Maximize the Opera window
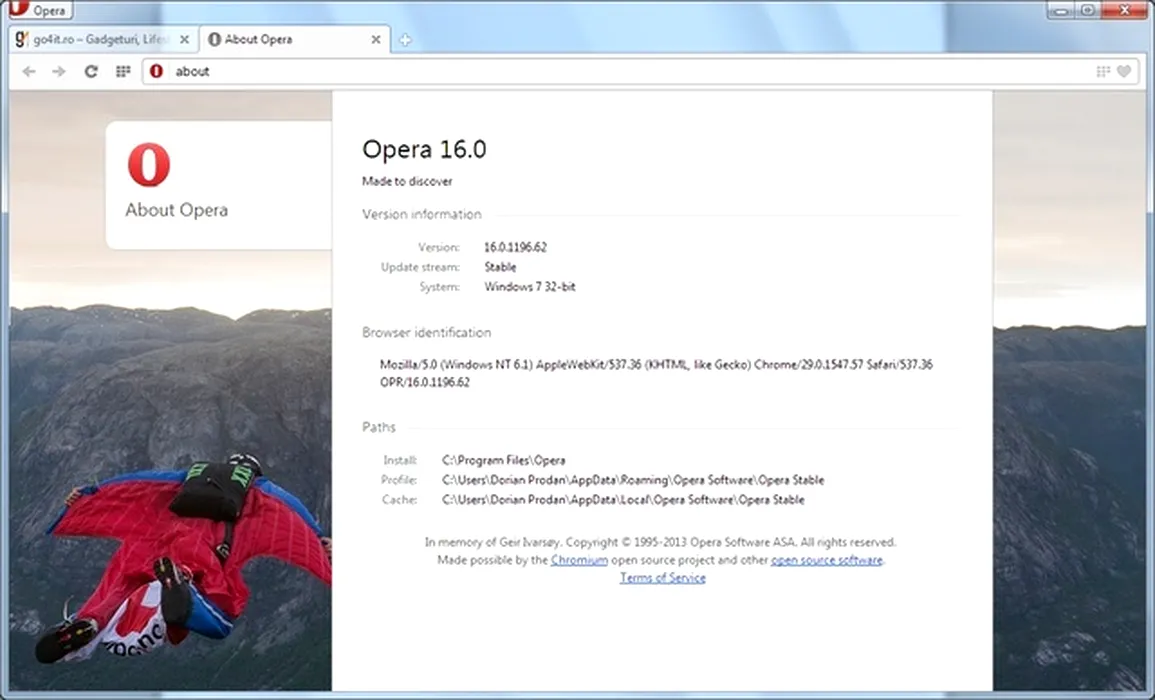The image size is (1155, 700). [1087, 9]
